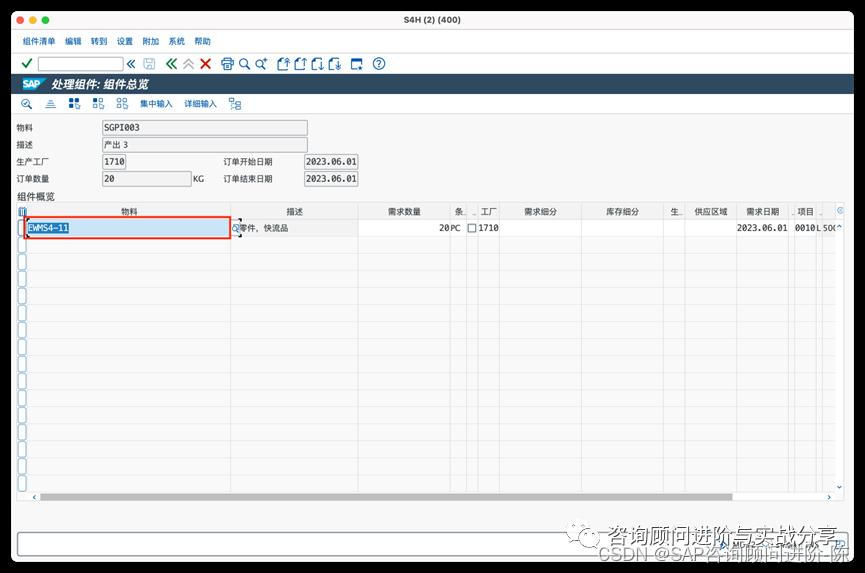The height and width of the screenshot is (573, 865).
Task: Click the Next Page icon
Action: click(x=317, y=64)
